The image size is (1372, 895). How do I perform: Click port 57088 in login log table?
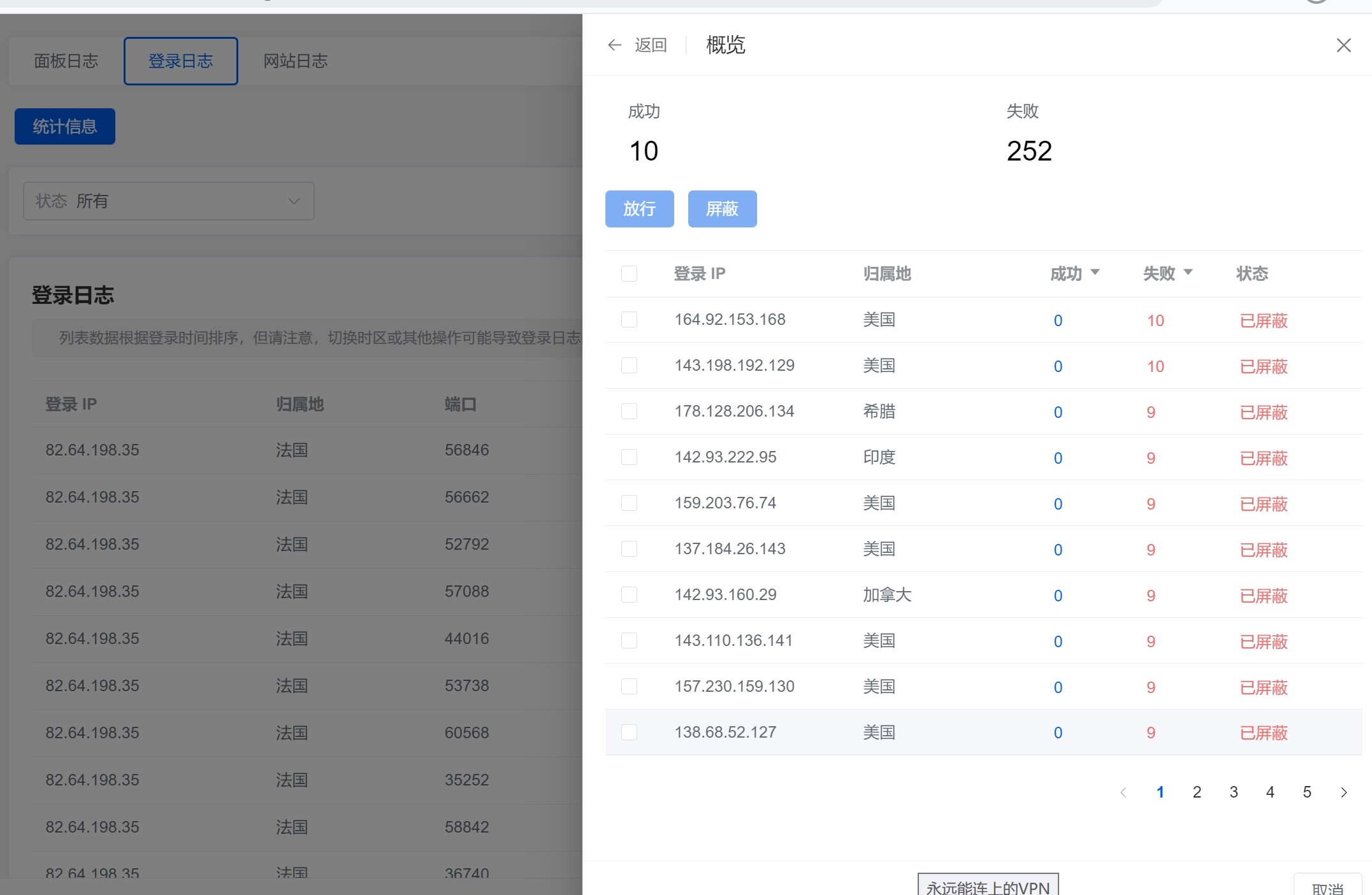click(x=467, y=592)
